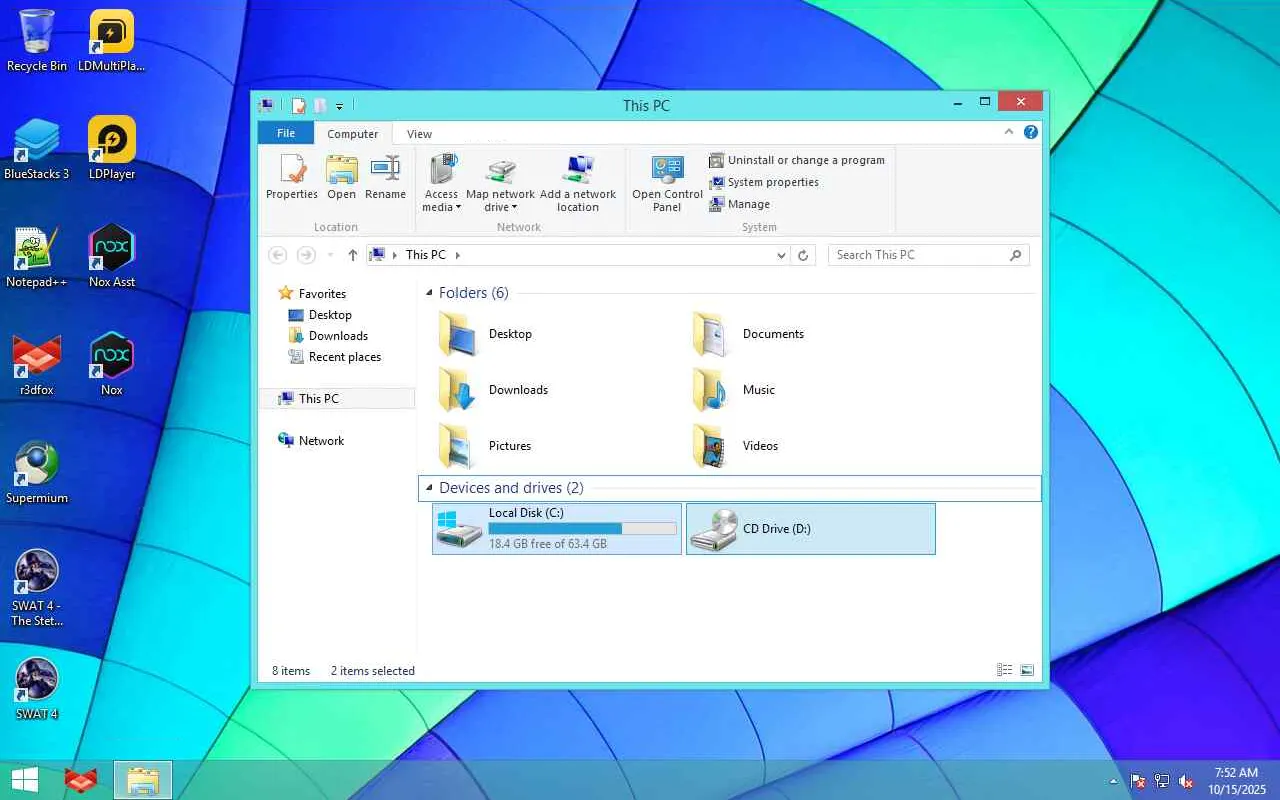
Task: Click the search magnifier icon
Action: point(1015,255)
